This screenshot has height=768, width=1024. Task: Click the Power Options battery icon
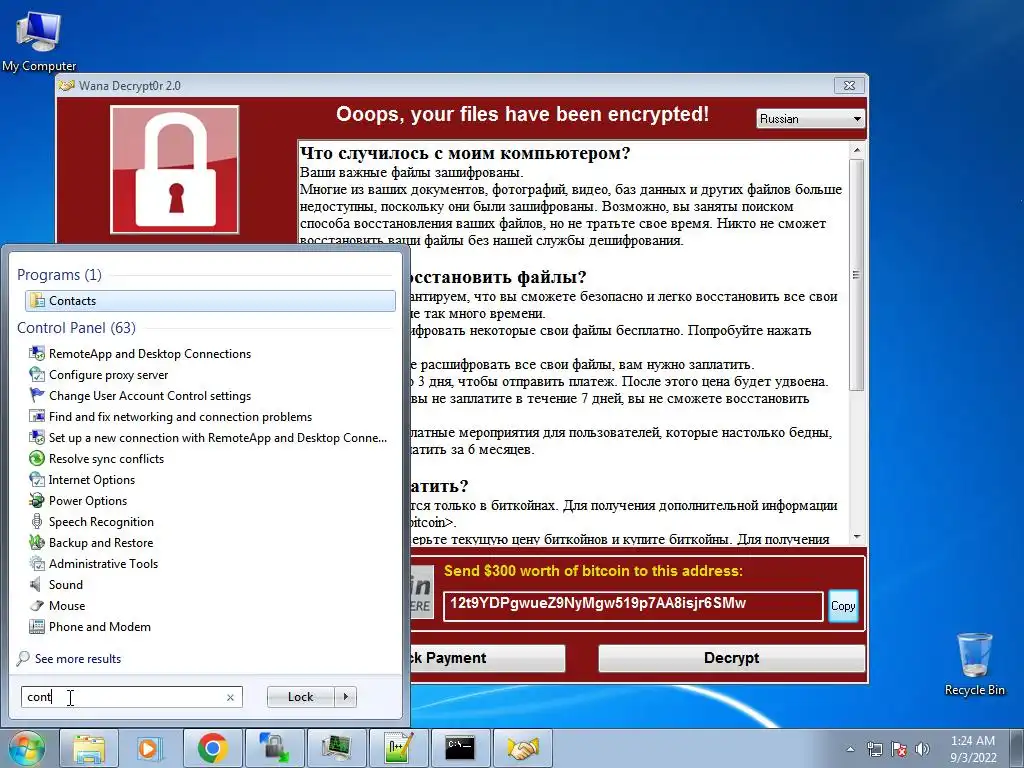[x=37, y=501]
